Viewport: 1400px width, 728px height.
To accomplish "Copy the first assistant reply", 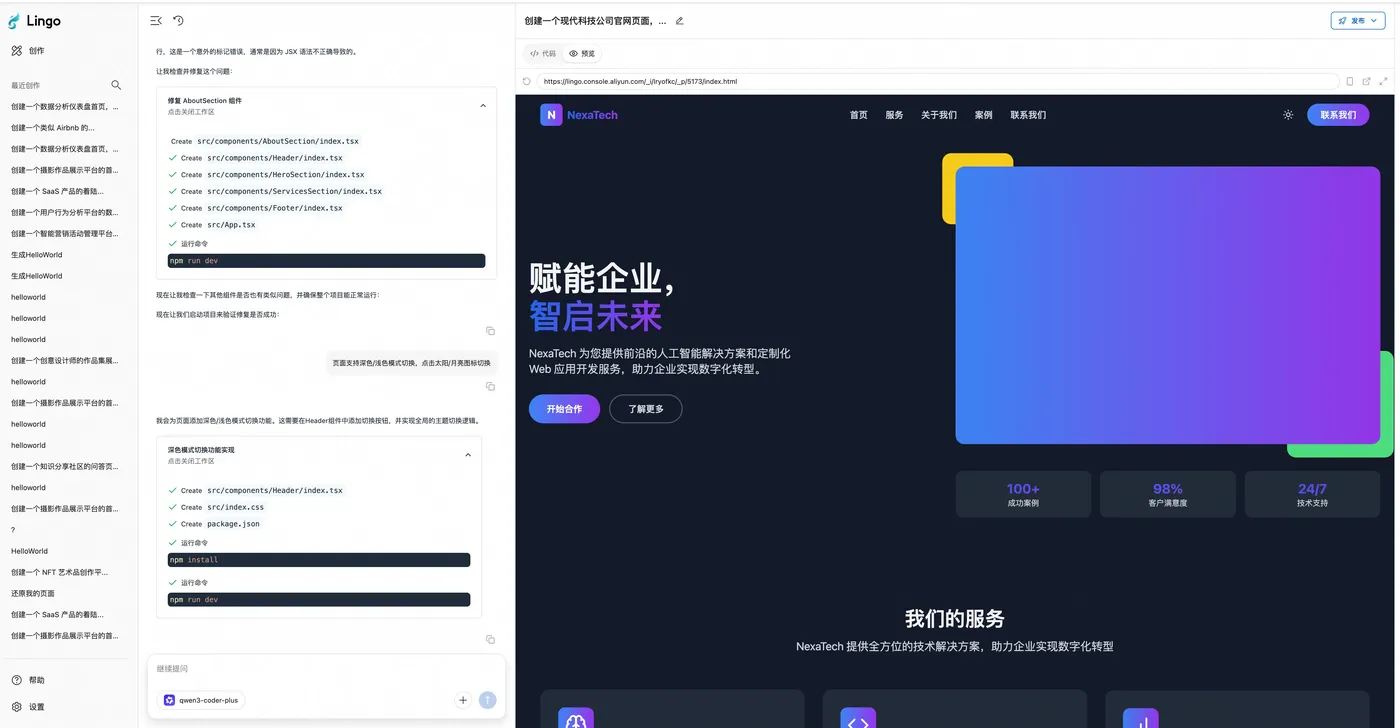I will coord(490,331).
